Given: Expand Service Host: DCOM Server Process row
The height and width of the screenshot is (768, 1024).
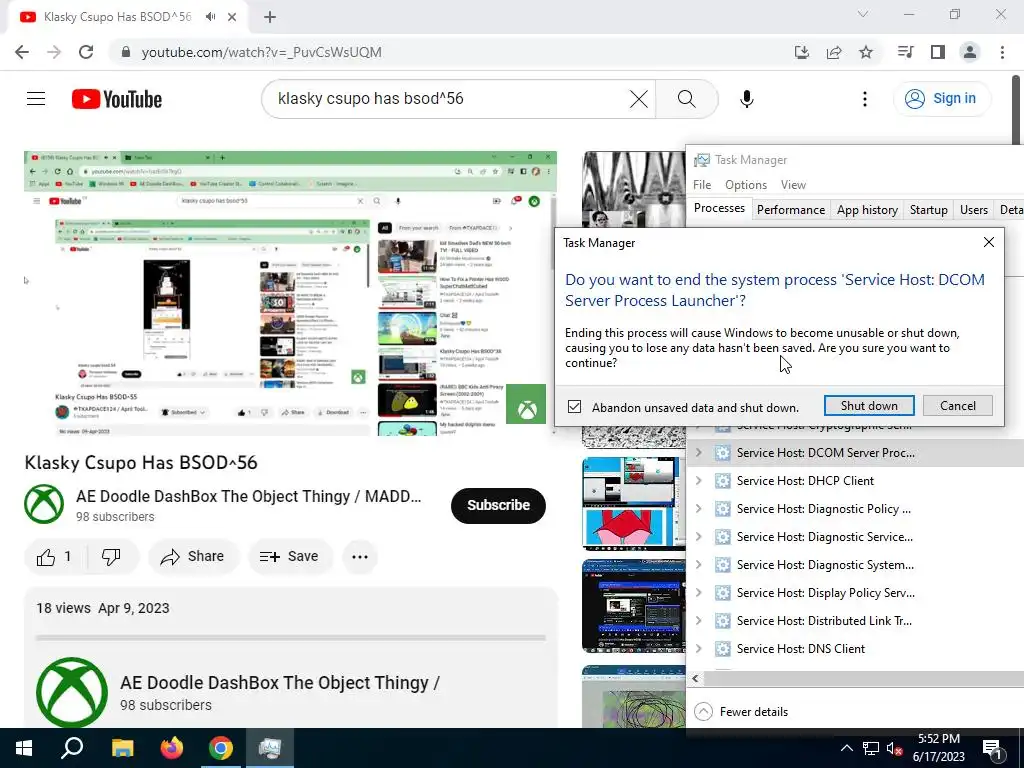Looking at the screenshot, I should [x=698, y=453].
